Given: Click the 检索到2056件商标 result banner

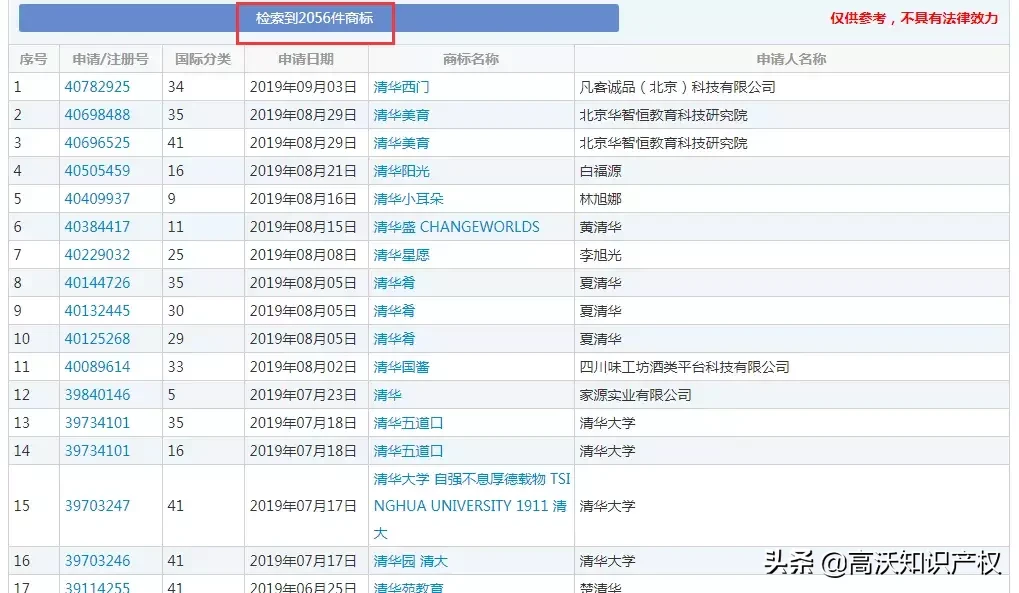Looking at the screenshot, I should tap(315, 17).
